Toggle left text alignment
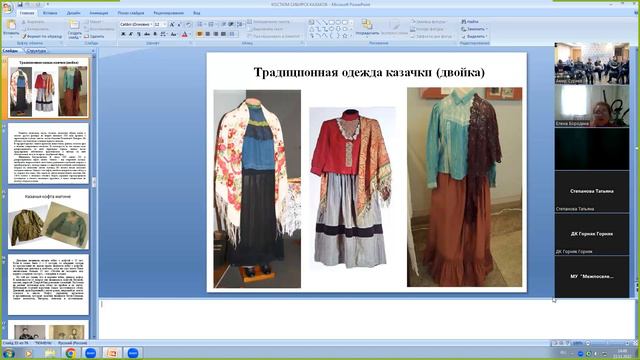This screenshot has height=360, width=640. [x=200, y=34]
